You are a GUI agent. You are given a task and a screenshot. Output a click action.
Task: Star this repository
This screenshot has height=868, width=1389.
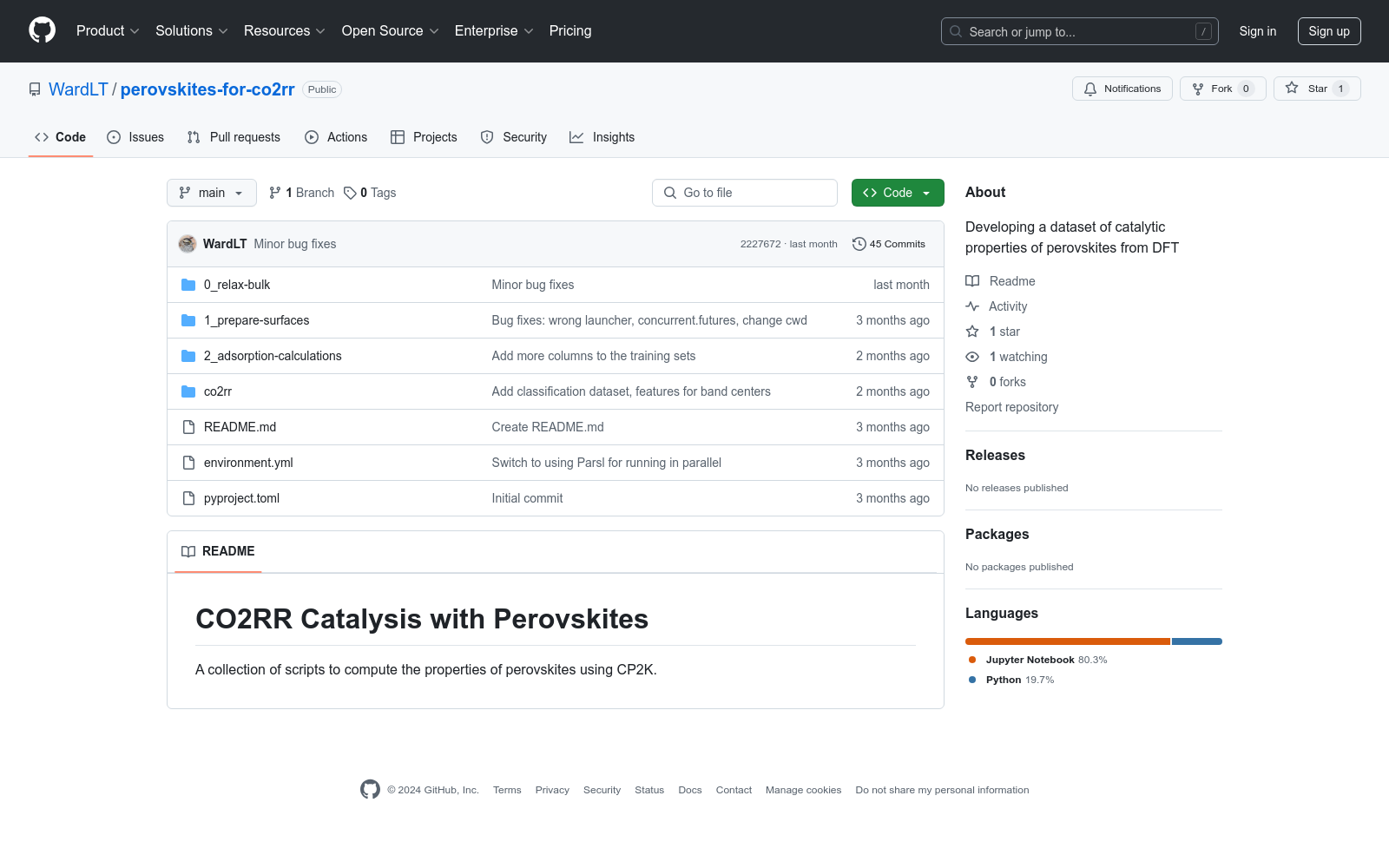(x=1317, y=89)
